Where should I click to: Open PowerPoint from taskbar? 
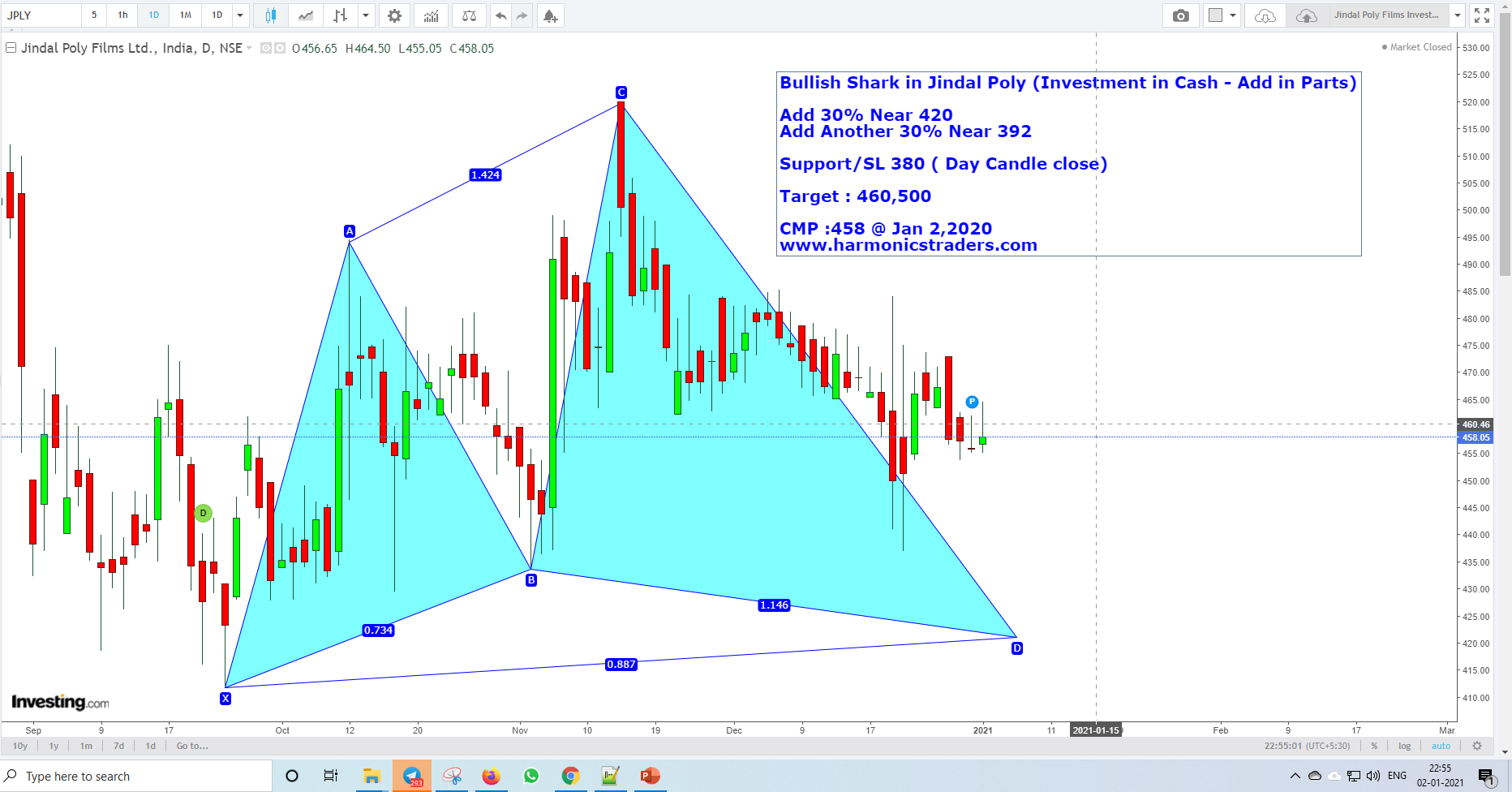[x=650, y=776]
